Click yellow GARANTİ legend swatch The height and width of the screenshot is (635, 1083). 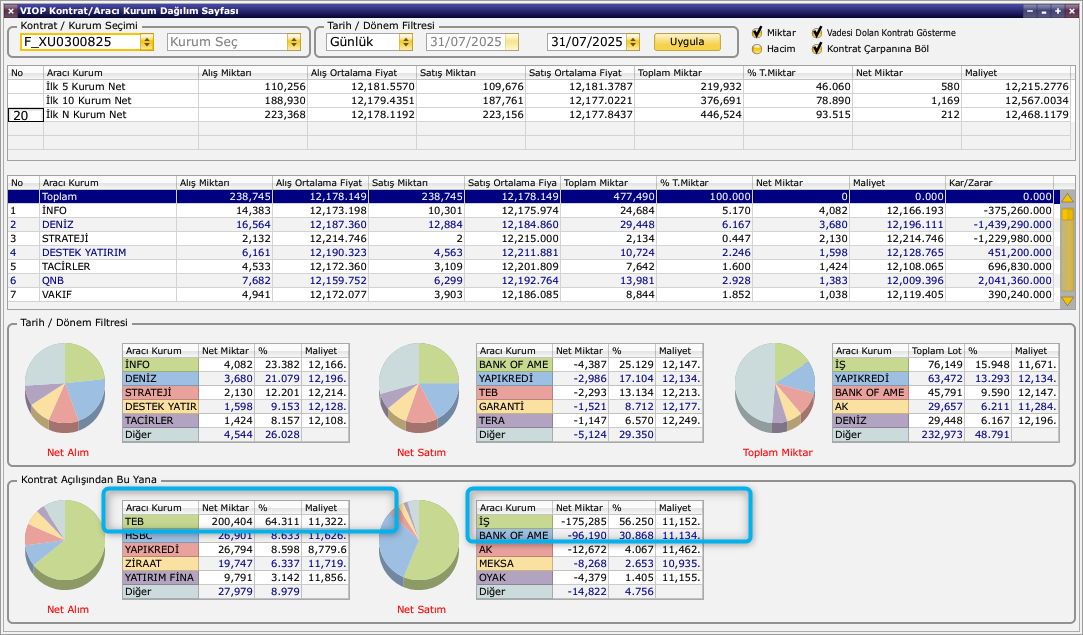click(x=515, y=407)
